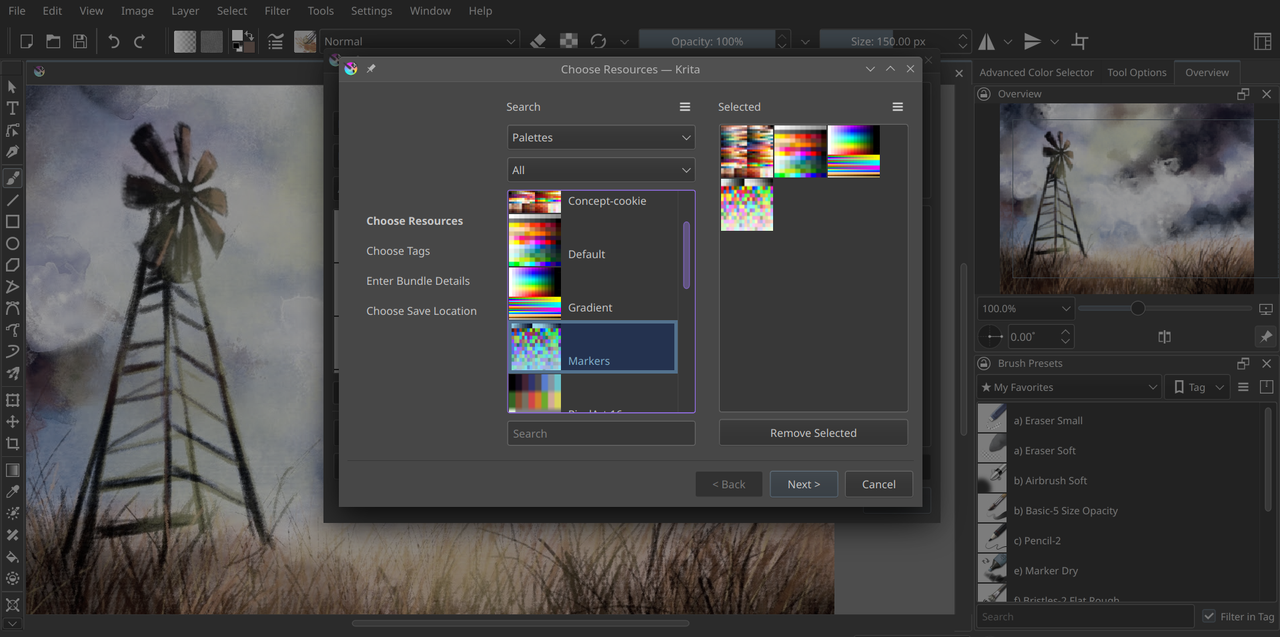Go to Choose Tags step
1280x637 pixels.
[398, 251]
